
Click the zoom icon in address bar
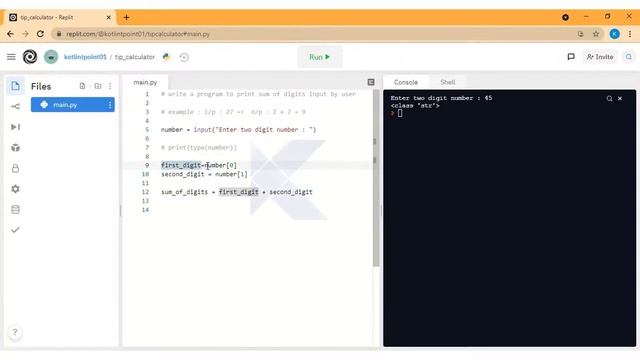tap(580, 34)
